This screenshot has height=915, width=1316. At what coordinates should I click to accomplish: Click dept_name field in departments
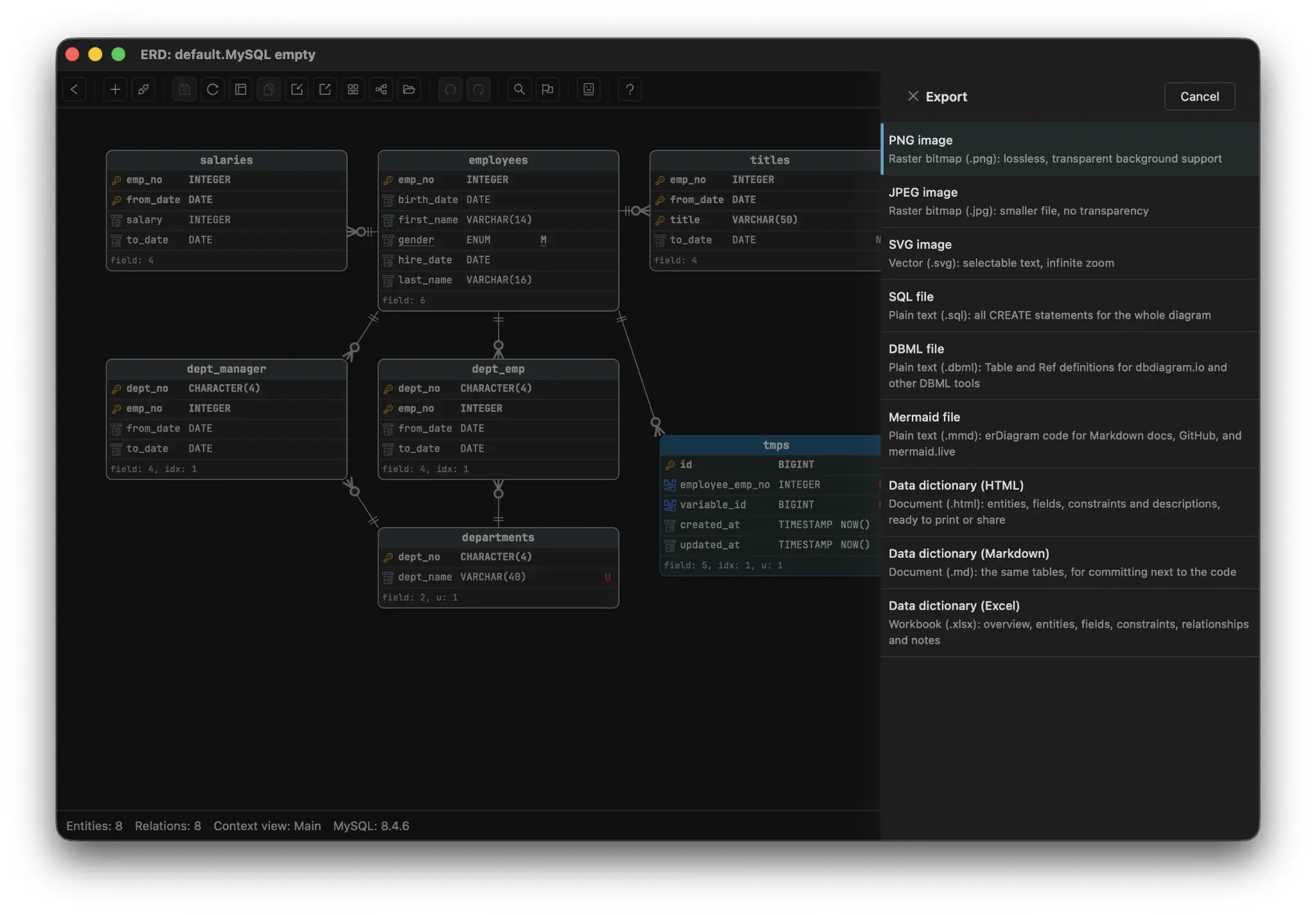pyautogui.click(x=498, y=577)
